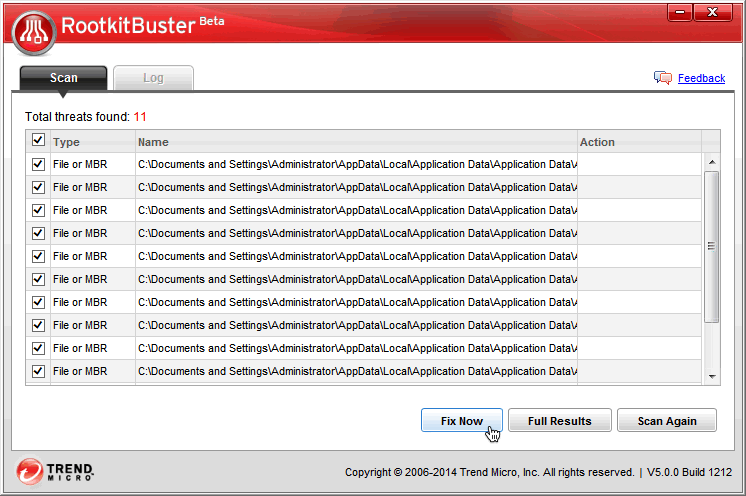746x496 pixels.
Task: Click the 'Total threats found: 11' text
Action: tap(86, 117)
